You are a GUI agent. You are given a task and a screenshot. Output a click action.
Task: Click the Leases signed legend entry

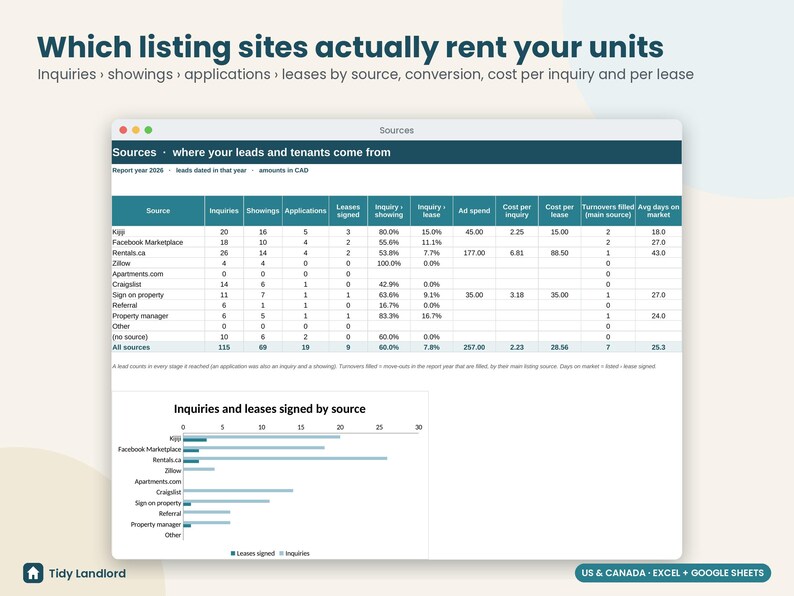253,553
